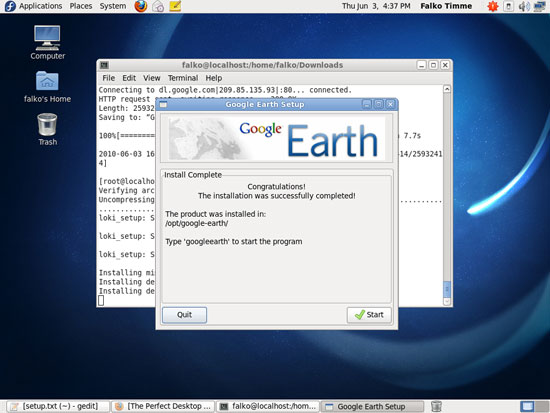
Task: Click the network status tray icon
Action: (x=539, y=6)
